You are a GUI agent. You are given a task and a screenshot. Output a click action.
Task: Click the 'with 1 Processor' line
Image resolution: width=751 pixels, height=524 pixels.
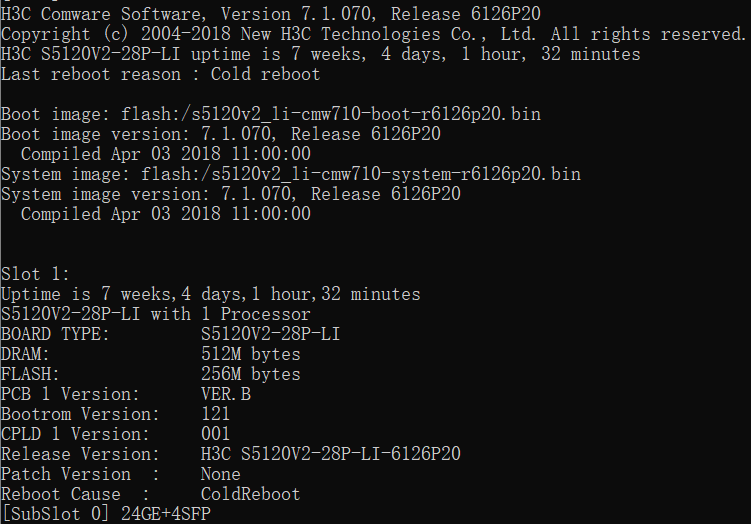coord(155,314)
